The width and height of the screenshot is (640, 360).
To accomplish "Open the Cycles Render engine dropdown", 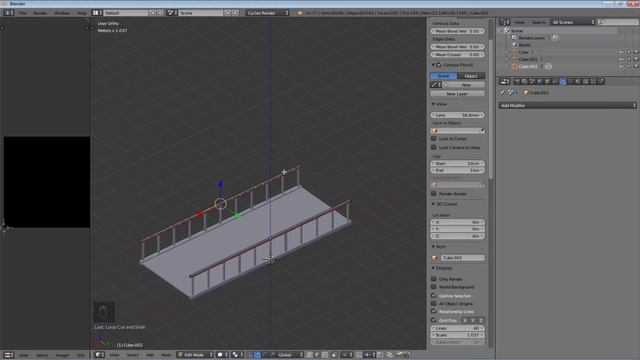I will tap(267, 13).
